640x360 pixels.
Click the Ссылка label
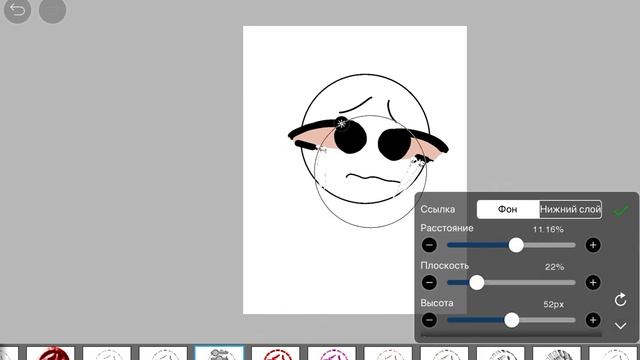pyautogui.click(x=438, y=209)
